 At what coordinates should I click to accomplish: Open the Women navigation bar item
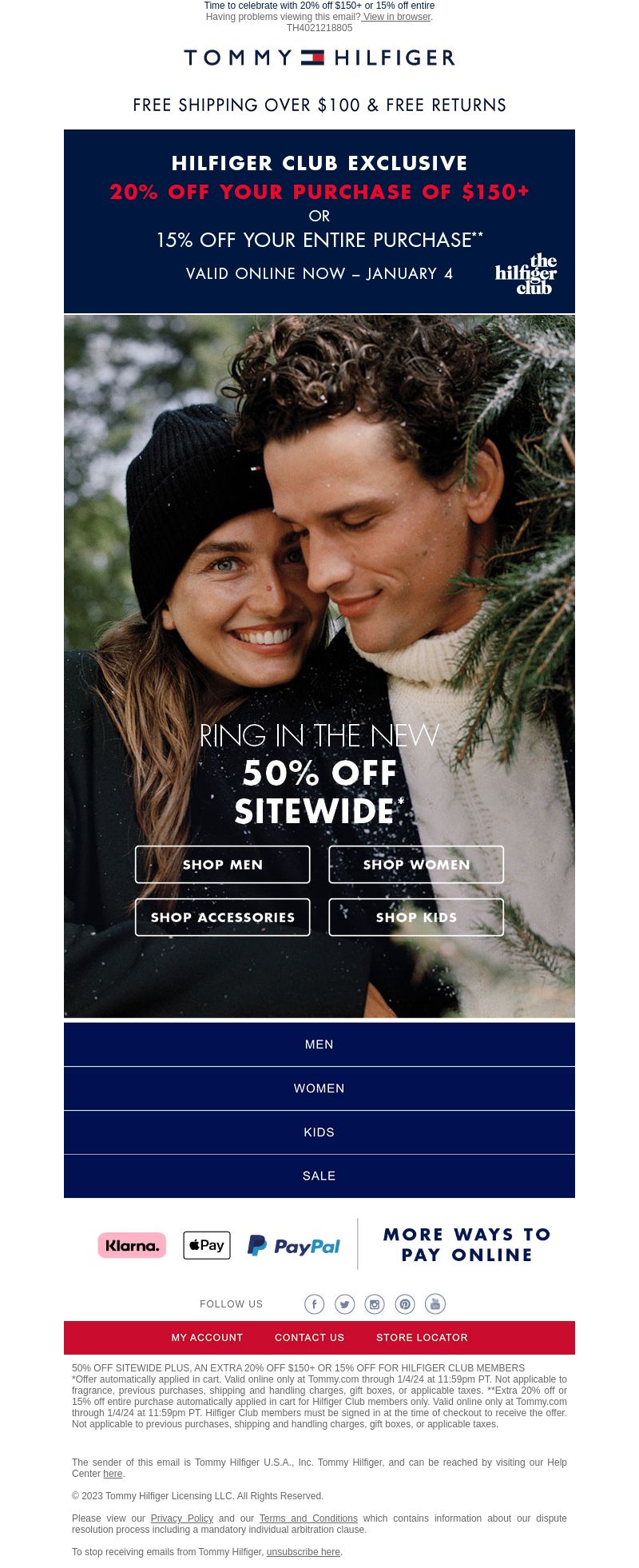tap(319, 1088)
